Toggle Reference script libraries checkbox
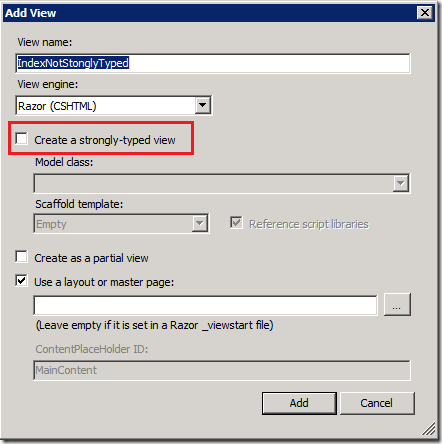 tap(236, 223)
